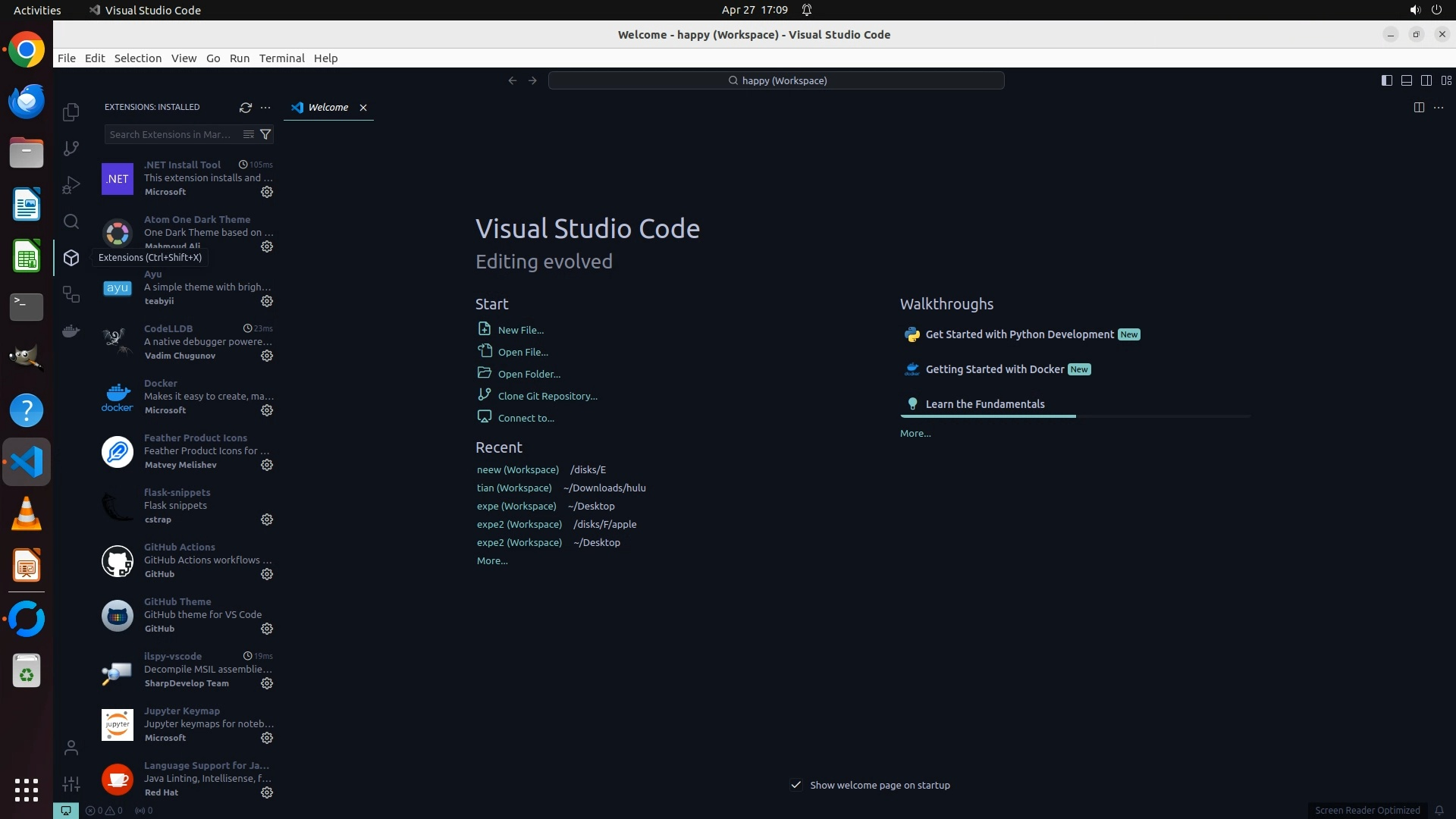The width and height of the screenshot is (1456, 819).
Task: Open the neew (Workspace) recent entry
Action: (517, 470)
